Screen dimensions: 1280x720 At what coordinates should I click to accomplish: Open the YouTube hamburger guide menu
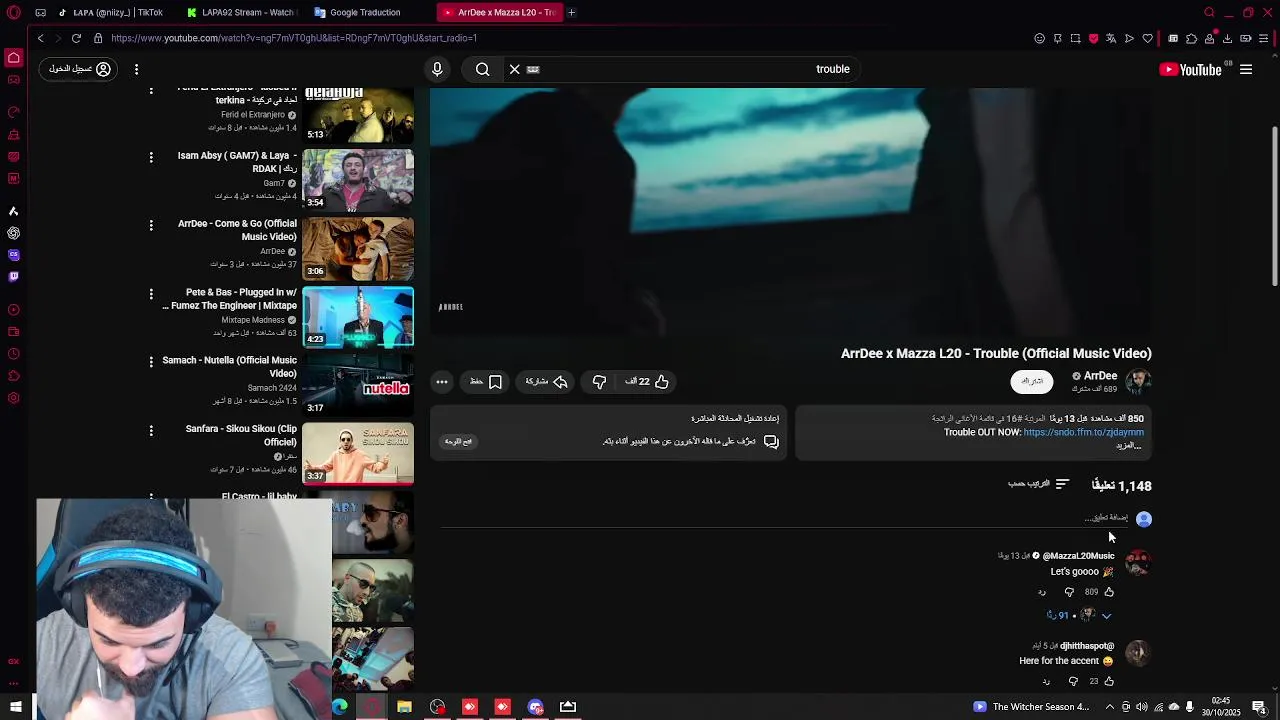point(1246,69)
